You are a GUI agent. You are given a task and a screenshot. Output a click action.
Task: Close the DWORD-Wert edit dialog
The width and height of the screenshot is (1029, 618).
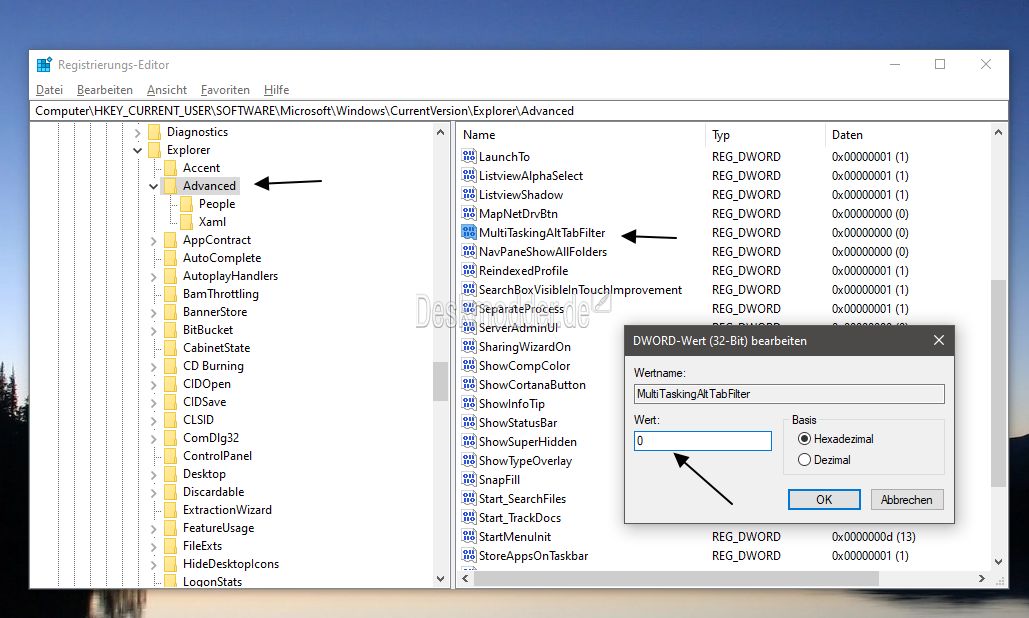click(x=939, y=340)
